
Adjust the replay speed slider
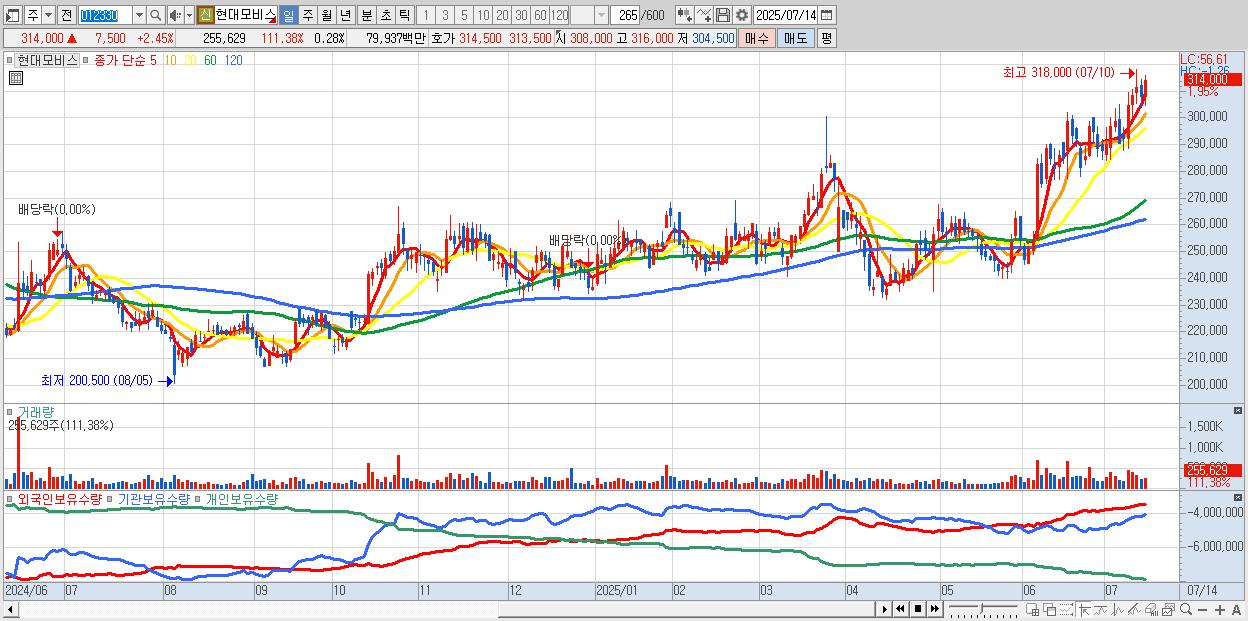click(x=981, y=609)
